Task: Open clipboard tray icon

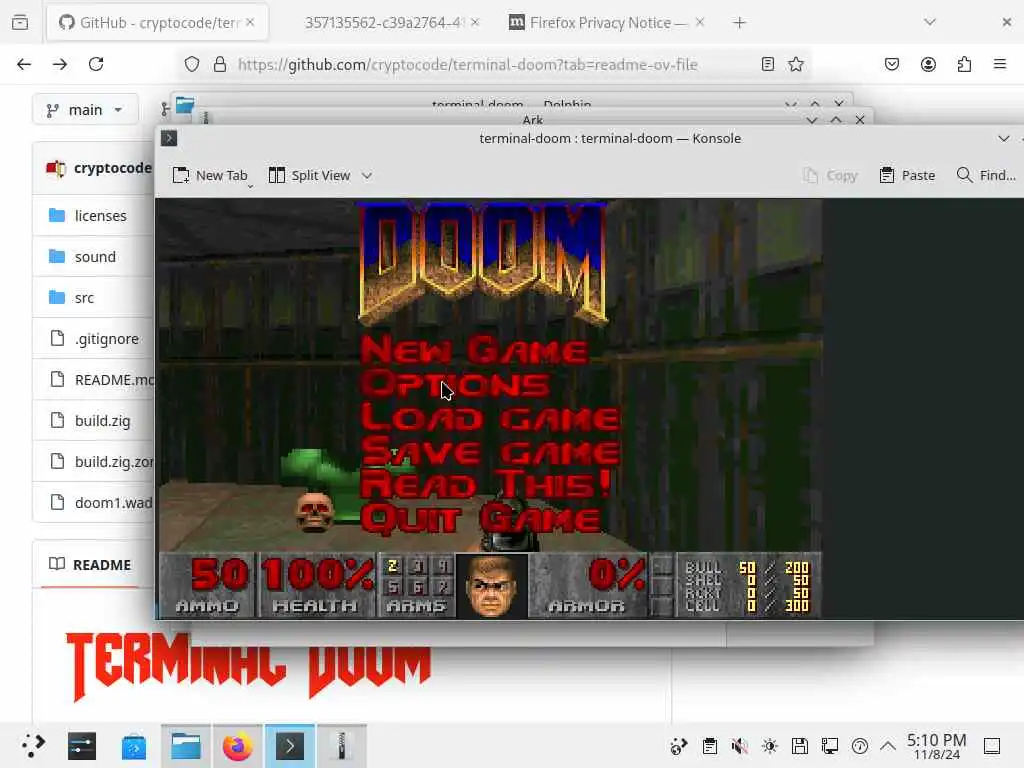Action: [x=710, y=746]
